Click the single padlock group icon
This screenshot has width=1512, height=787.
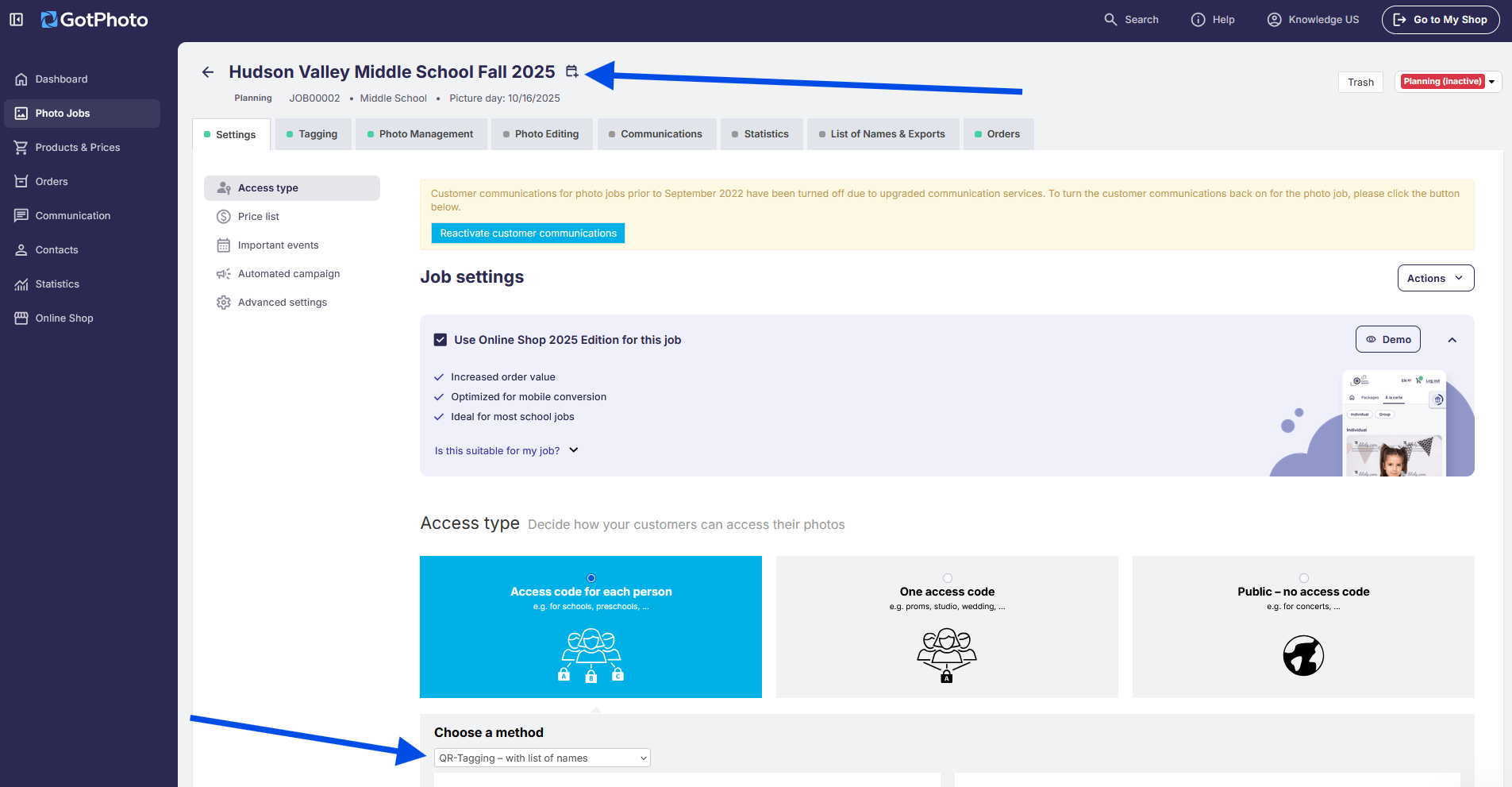tap(947, 655)
